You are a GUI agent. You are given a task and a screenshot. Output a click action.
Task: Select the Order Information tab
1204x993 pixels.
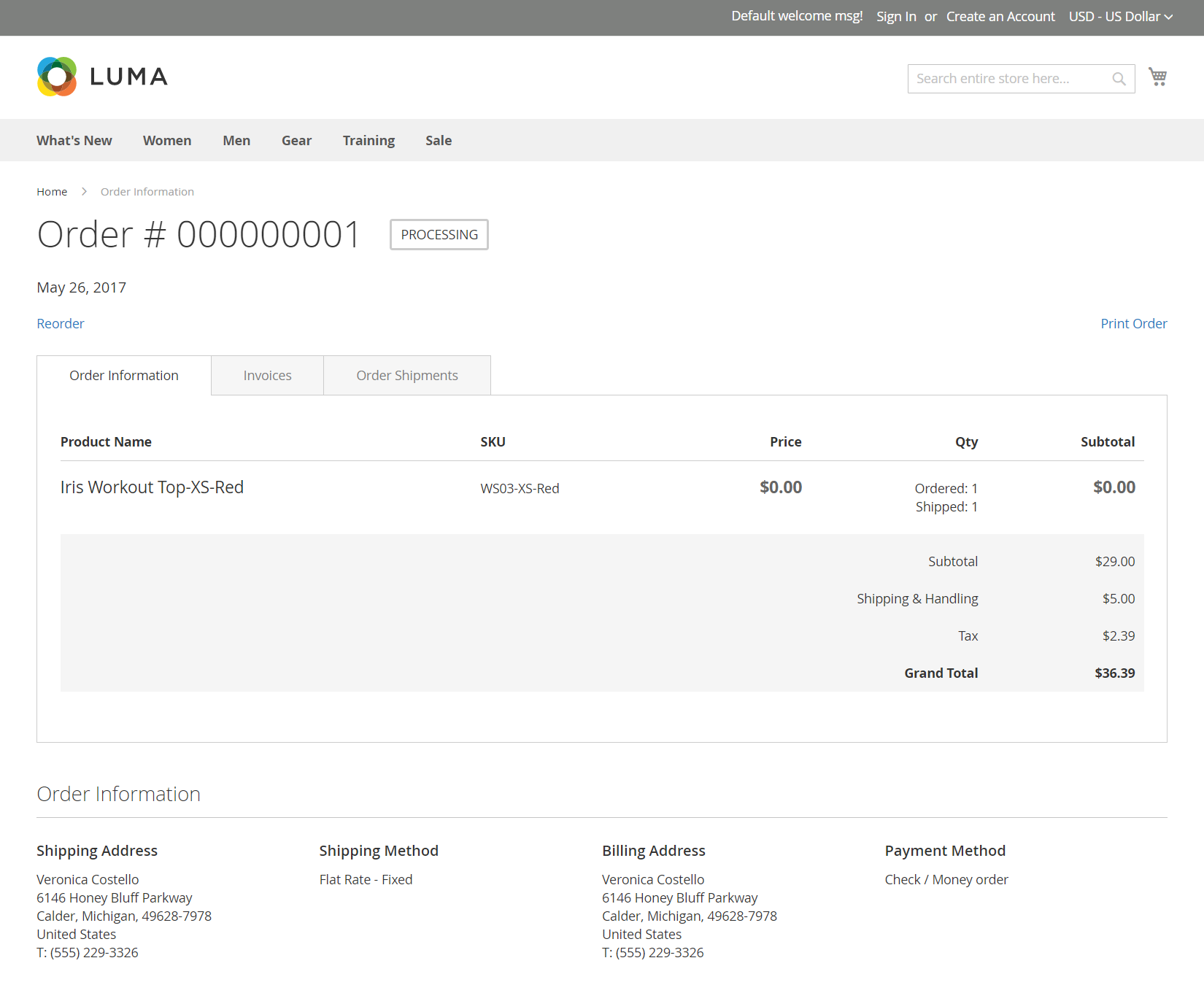click(124, 376)
